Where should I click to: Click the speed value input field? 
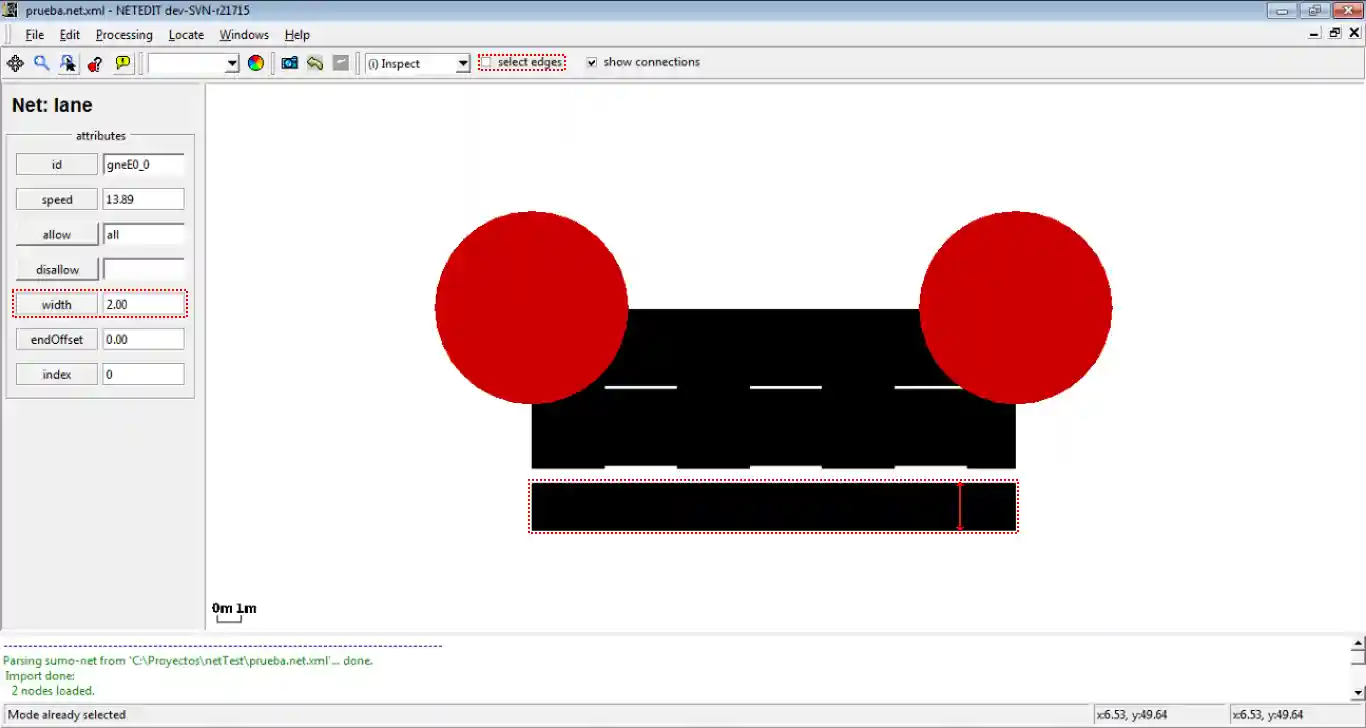[143, 200]
